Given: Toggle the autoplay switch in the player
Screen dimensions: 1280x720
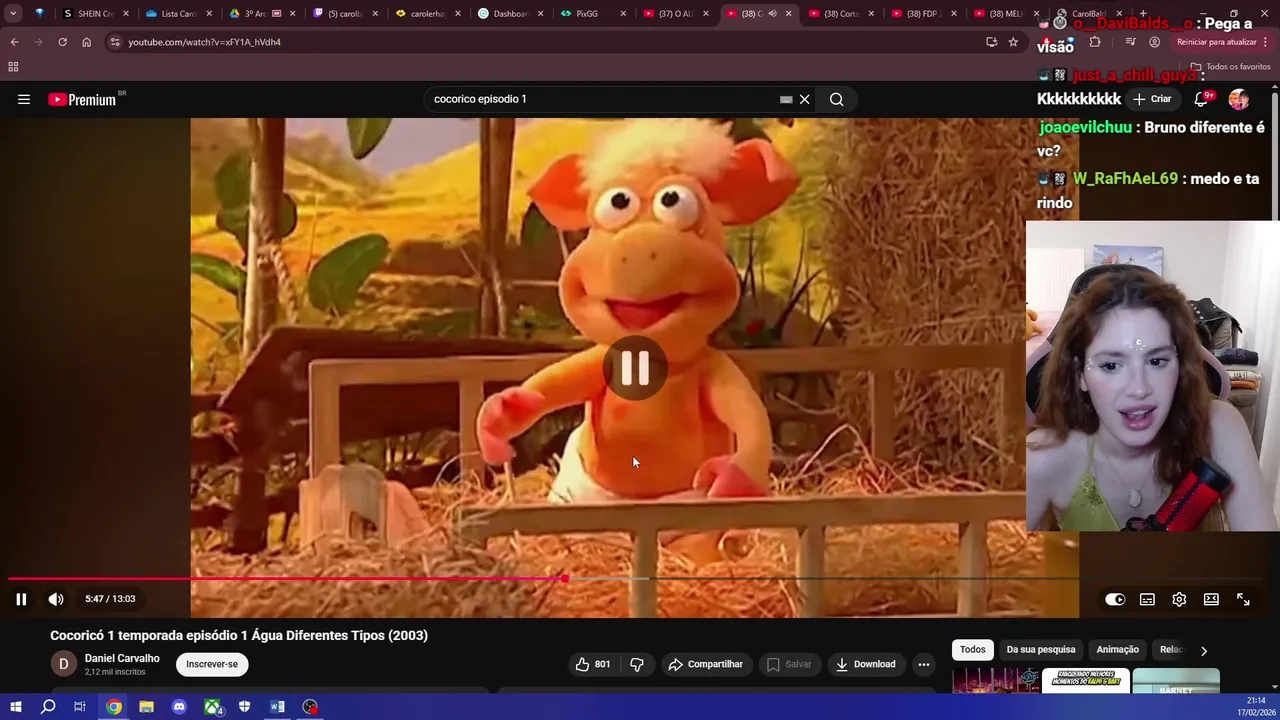Looking at the screenshot, I should 1115,599.
